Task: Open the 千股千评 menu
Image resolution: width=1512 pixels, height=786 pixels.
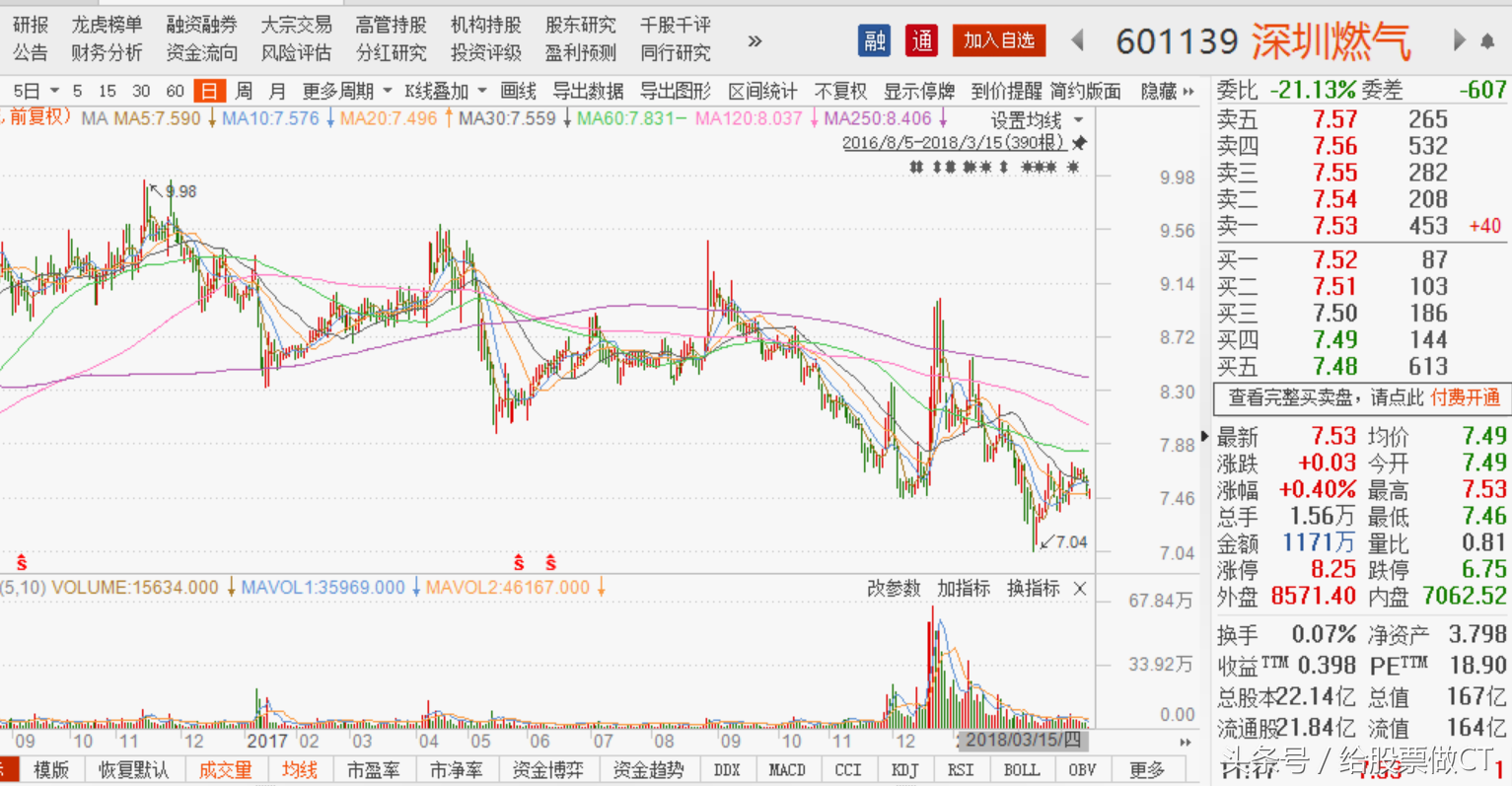Action: tap(675, 25)
